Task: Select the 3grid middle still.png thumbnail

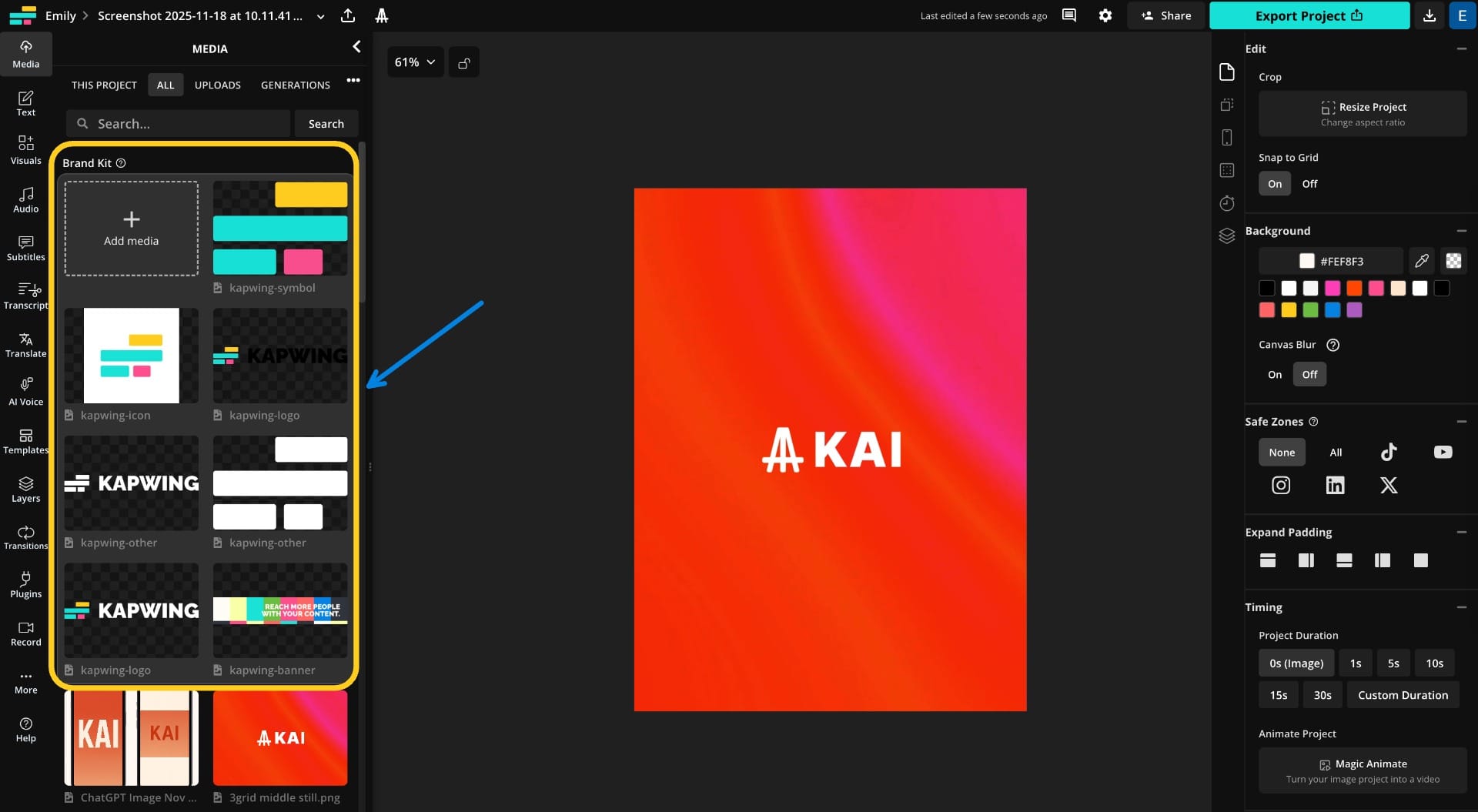Action: pyautogui.click(x=279, y=737)
